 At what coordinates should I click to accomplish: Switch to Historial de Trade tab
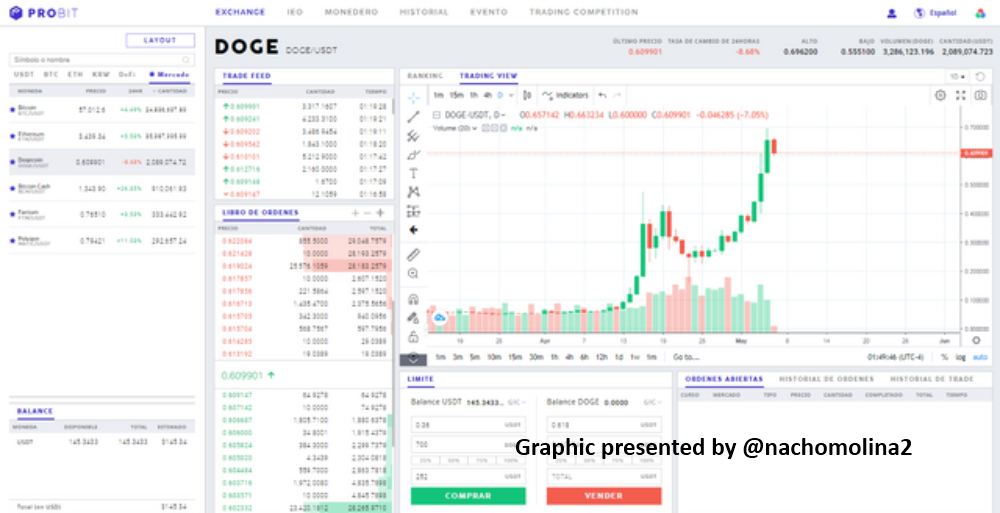932,379
